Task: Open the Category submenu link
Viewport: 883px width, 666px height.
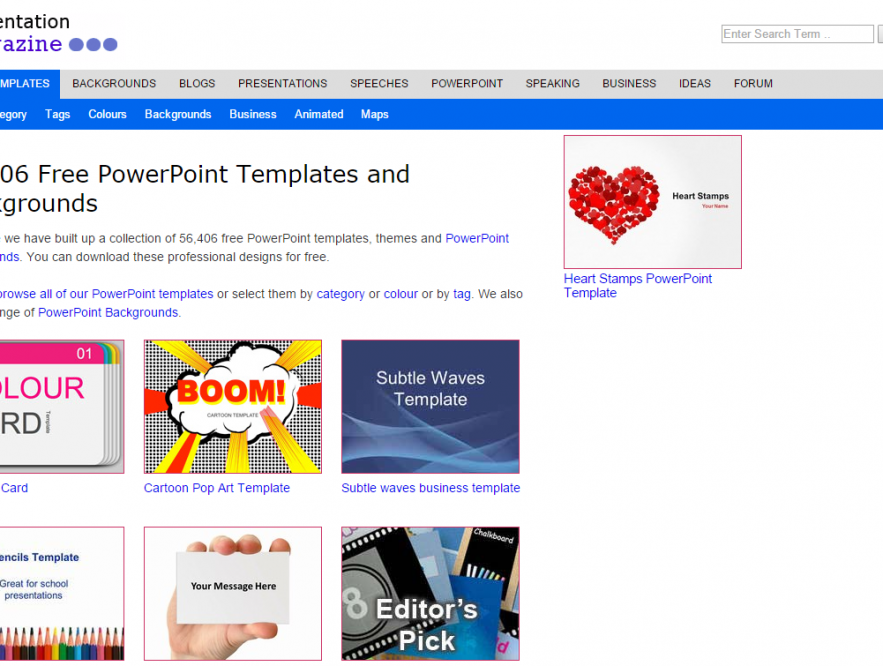Action: point(14,114)
